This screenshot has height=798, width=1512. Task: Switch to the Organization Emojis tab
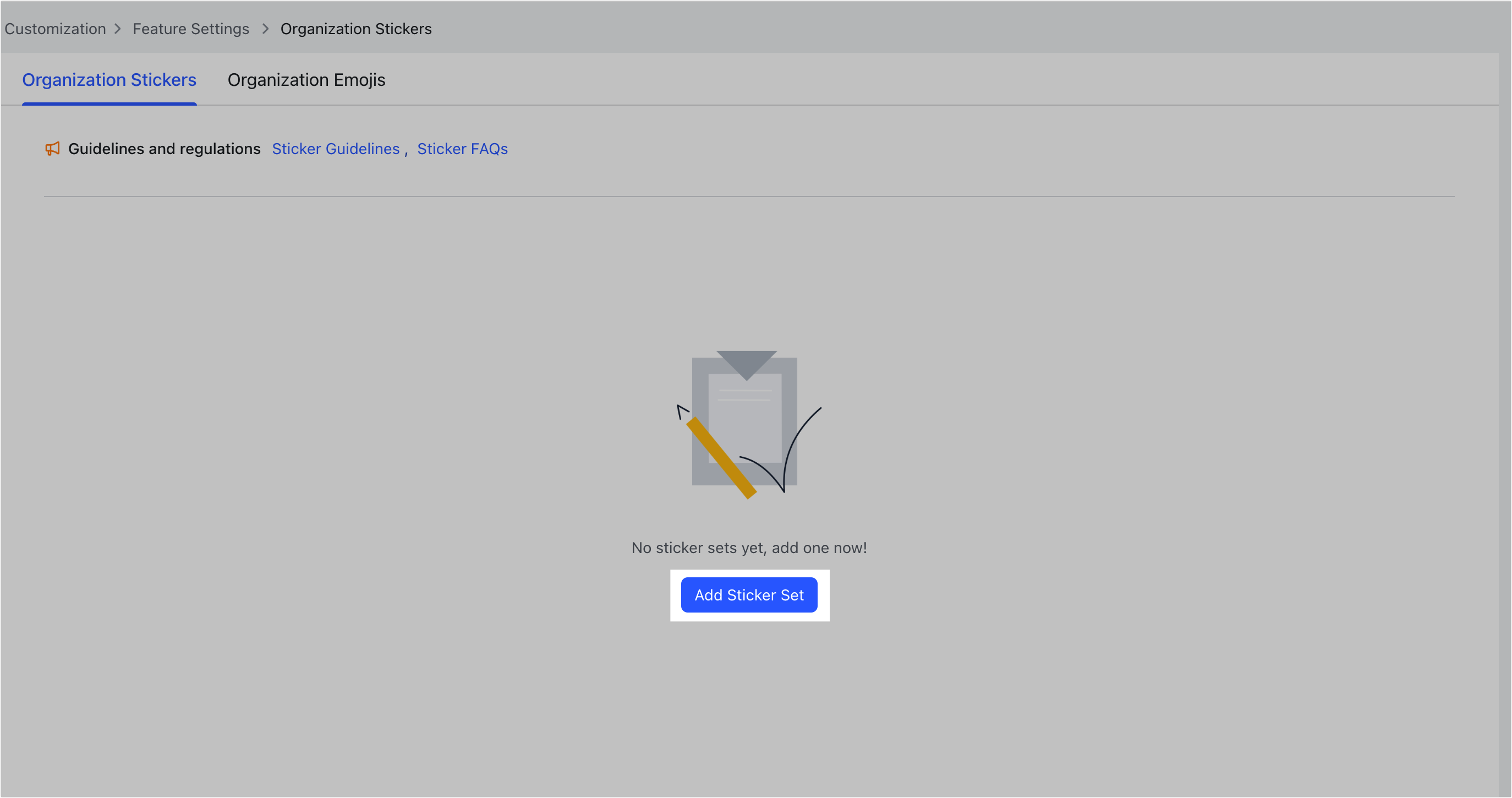pyautogui.click(x=306, y=80)
